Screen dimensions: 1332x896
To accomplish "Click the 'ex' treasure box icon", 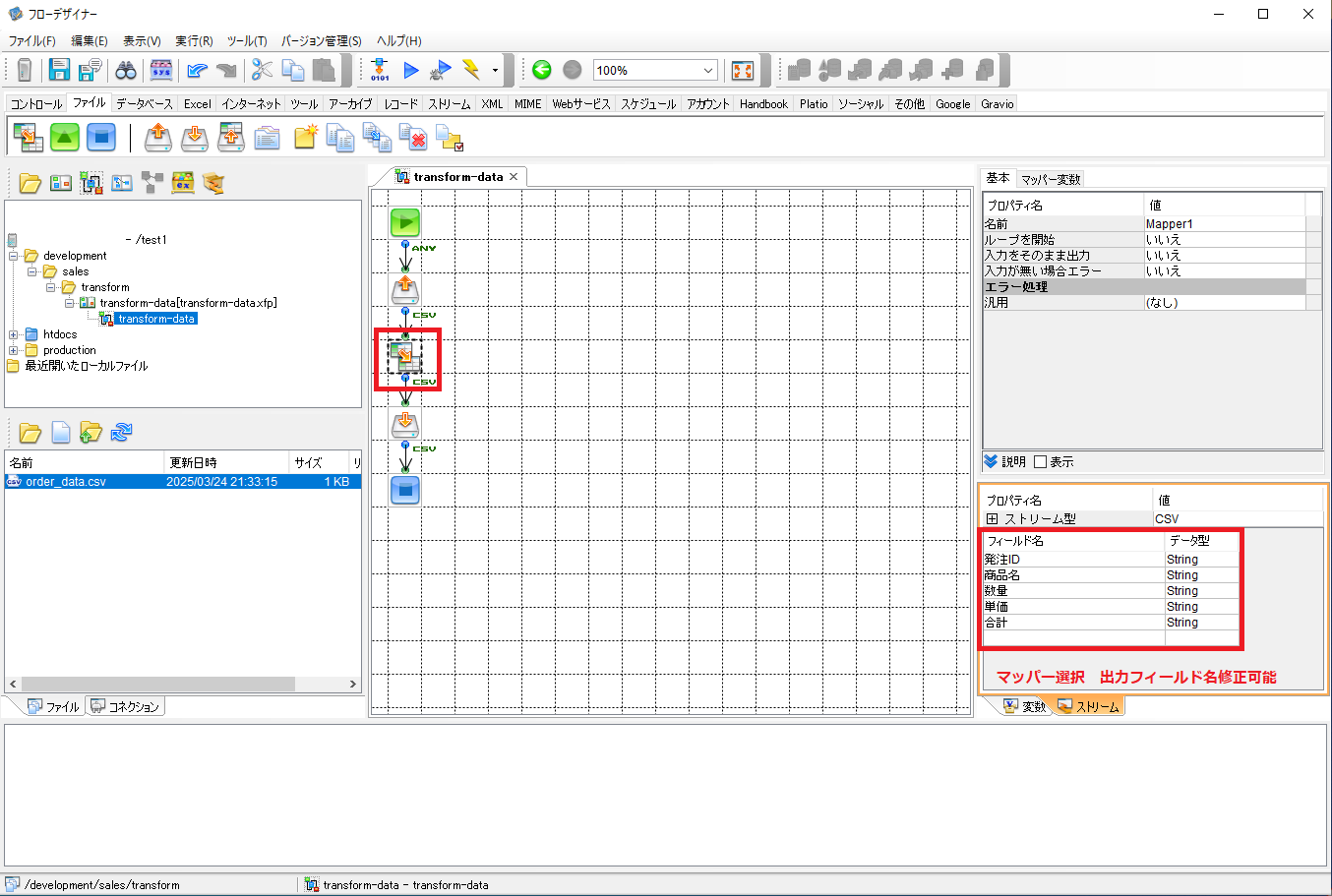I will (183, 183).
